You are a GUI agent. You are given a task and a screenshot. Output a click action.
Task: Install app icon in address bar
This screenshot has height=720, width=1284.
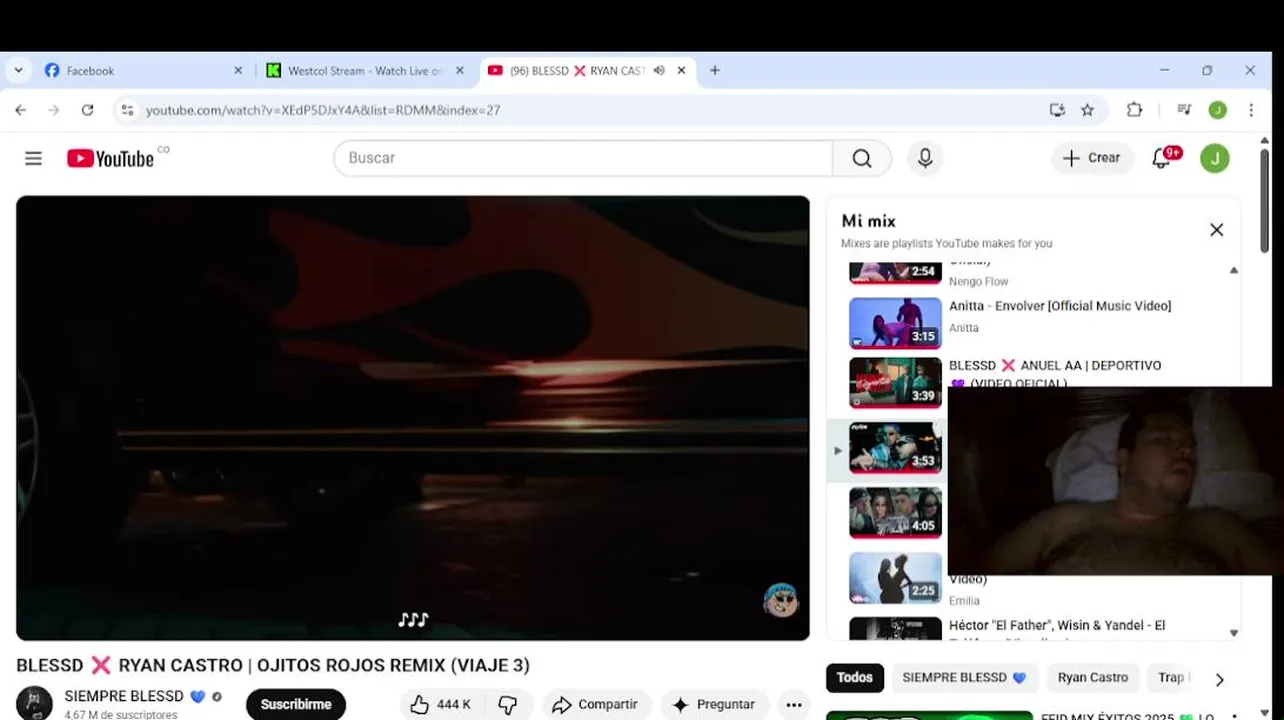[1057, 110]
